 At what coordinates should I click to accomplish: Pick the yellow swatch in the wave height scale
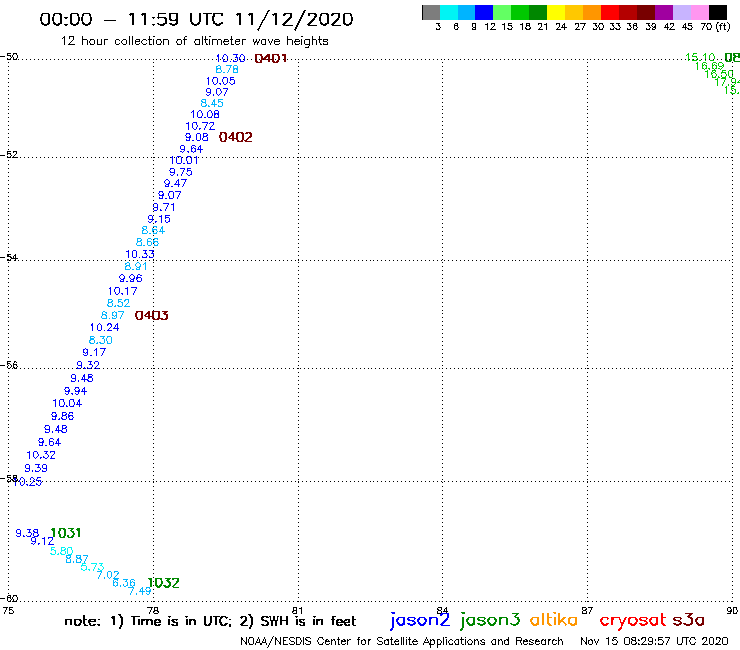[x=556, y=12]
